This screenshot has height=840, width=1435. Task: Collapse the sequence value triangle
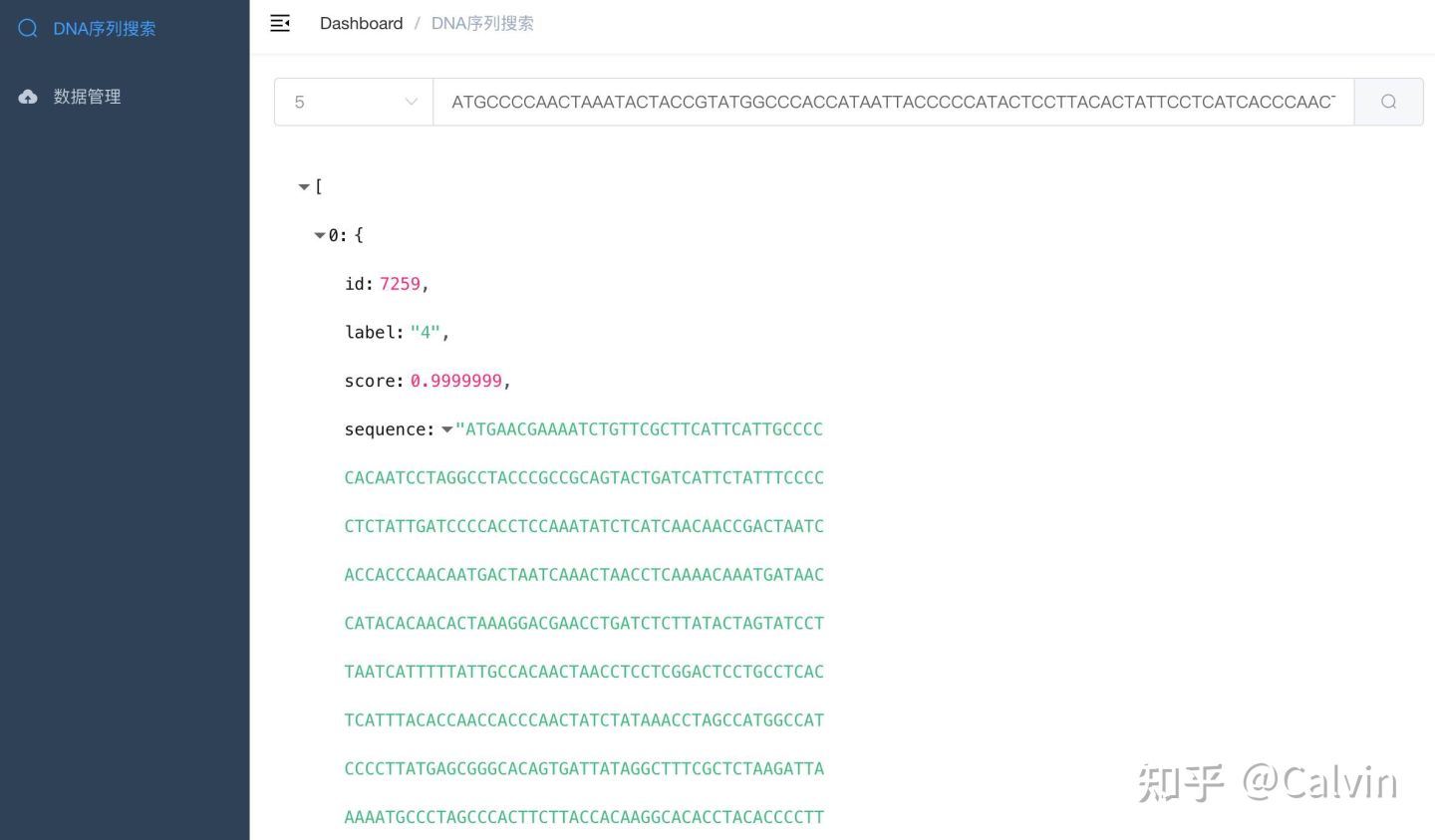point(447,429)
